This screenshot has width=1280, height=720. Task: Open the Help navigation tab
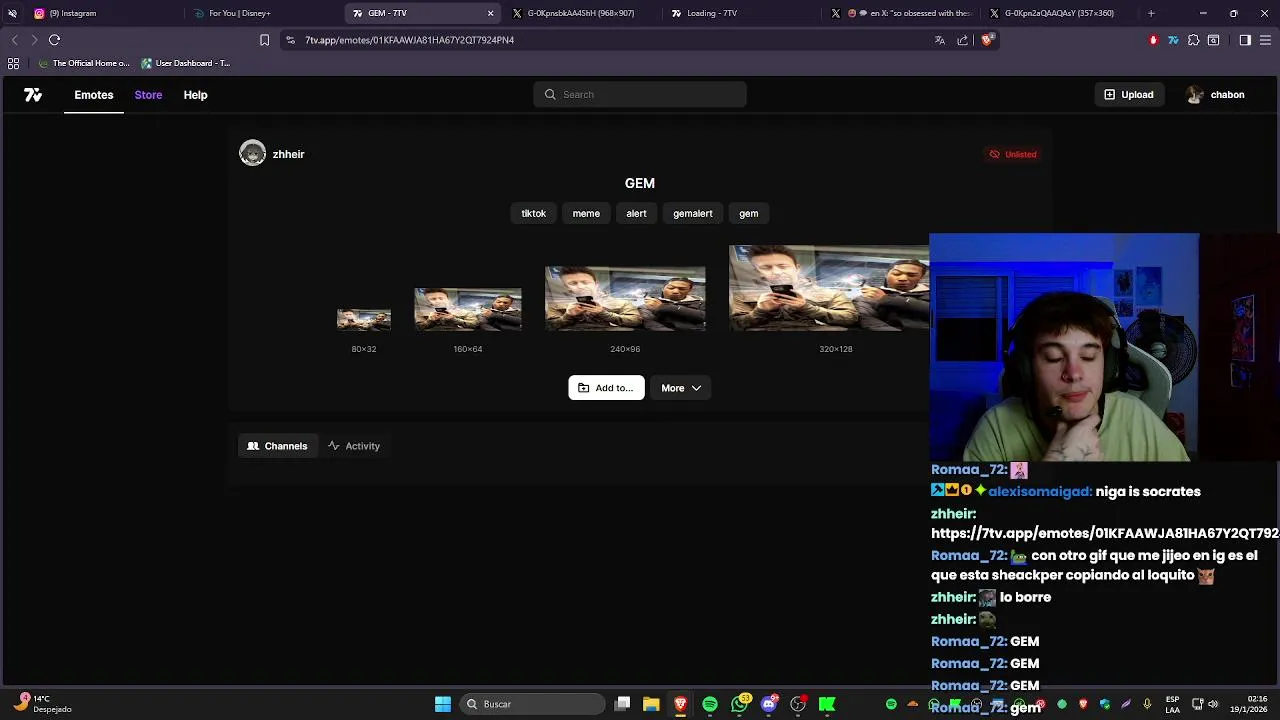click(x=195, y=95)
